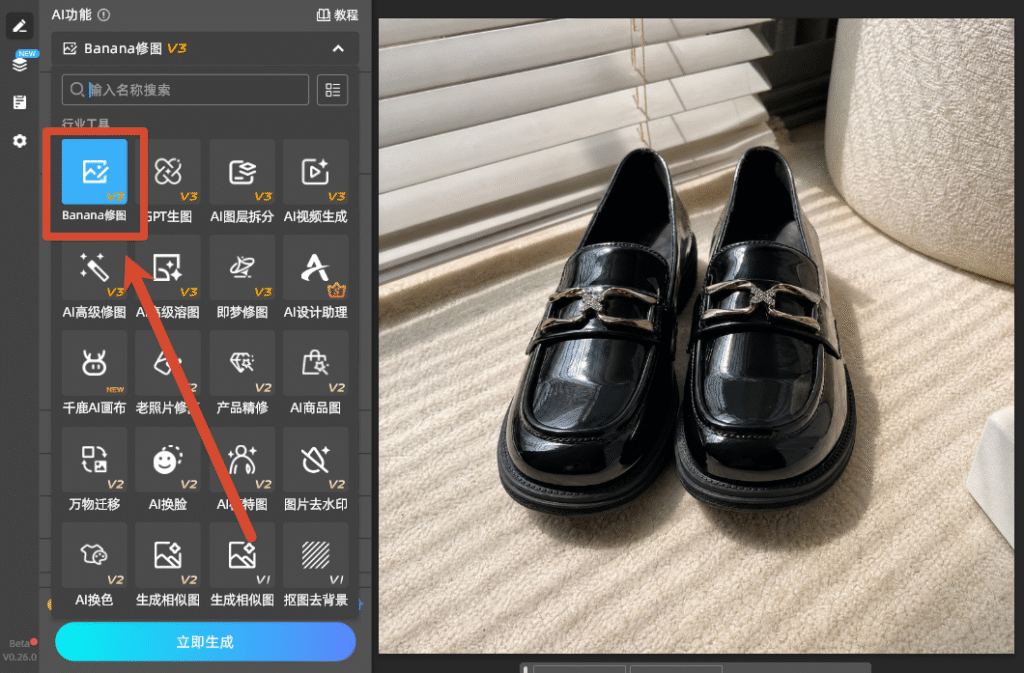Open the 生成相似图 V2 tool

pos(168,555)
